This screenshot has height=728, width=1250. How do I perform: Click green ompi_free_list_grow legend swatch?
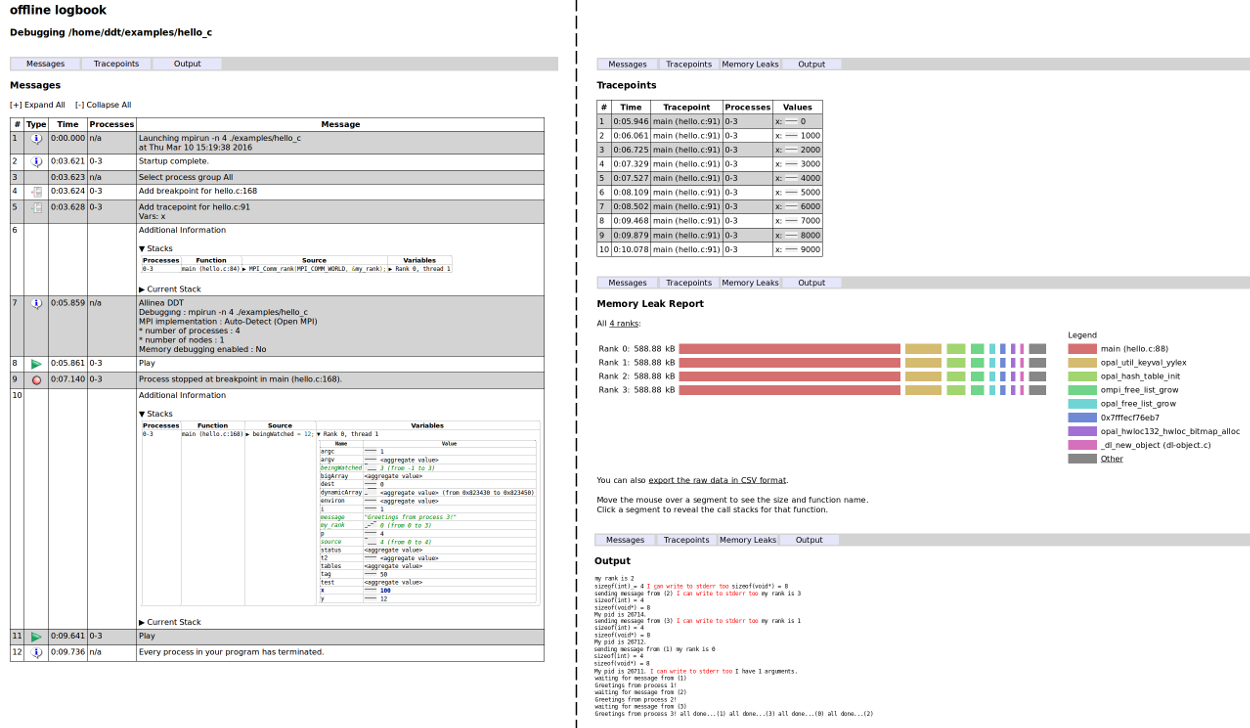(x=1082, y=390)
